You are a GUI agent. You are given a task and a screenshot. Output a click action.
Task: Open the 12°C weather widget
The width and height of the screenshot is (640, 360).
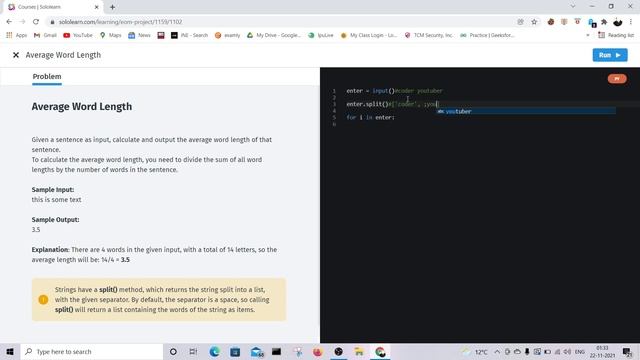(475, 351)
